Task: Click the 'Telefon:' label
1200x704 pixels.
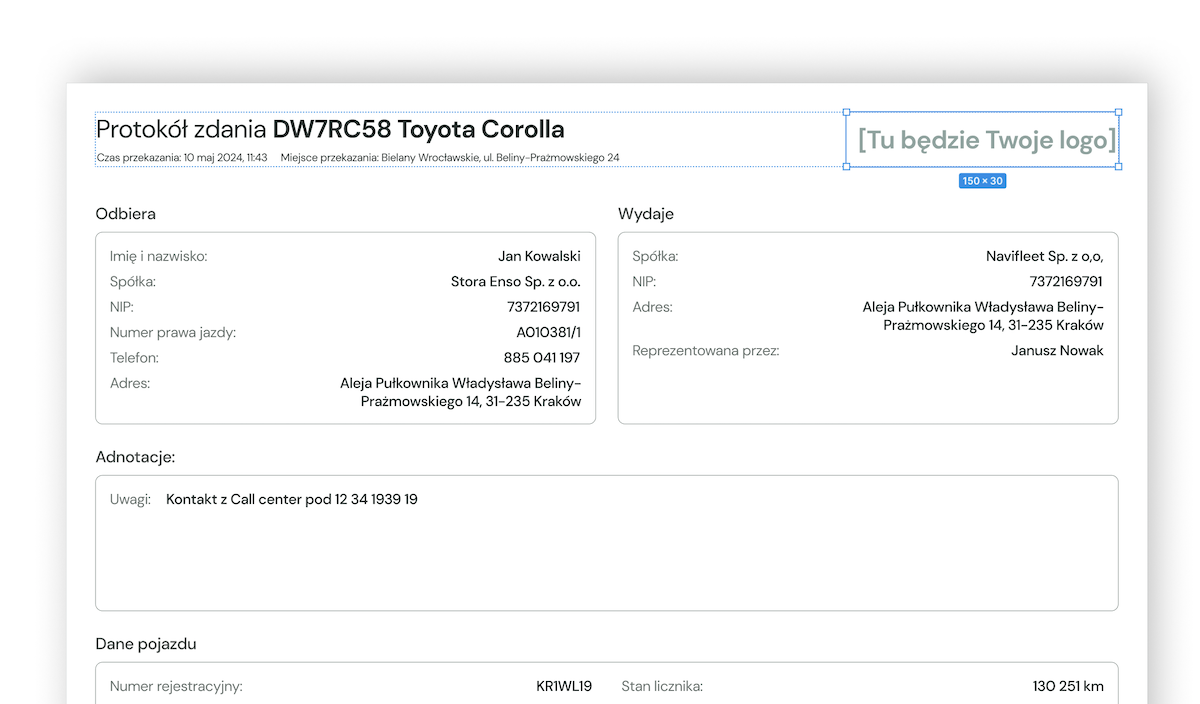Action: click(x=135, y=357)
